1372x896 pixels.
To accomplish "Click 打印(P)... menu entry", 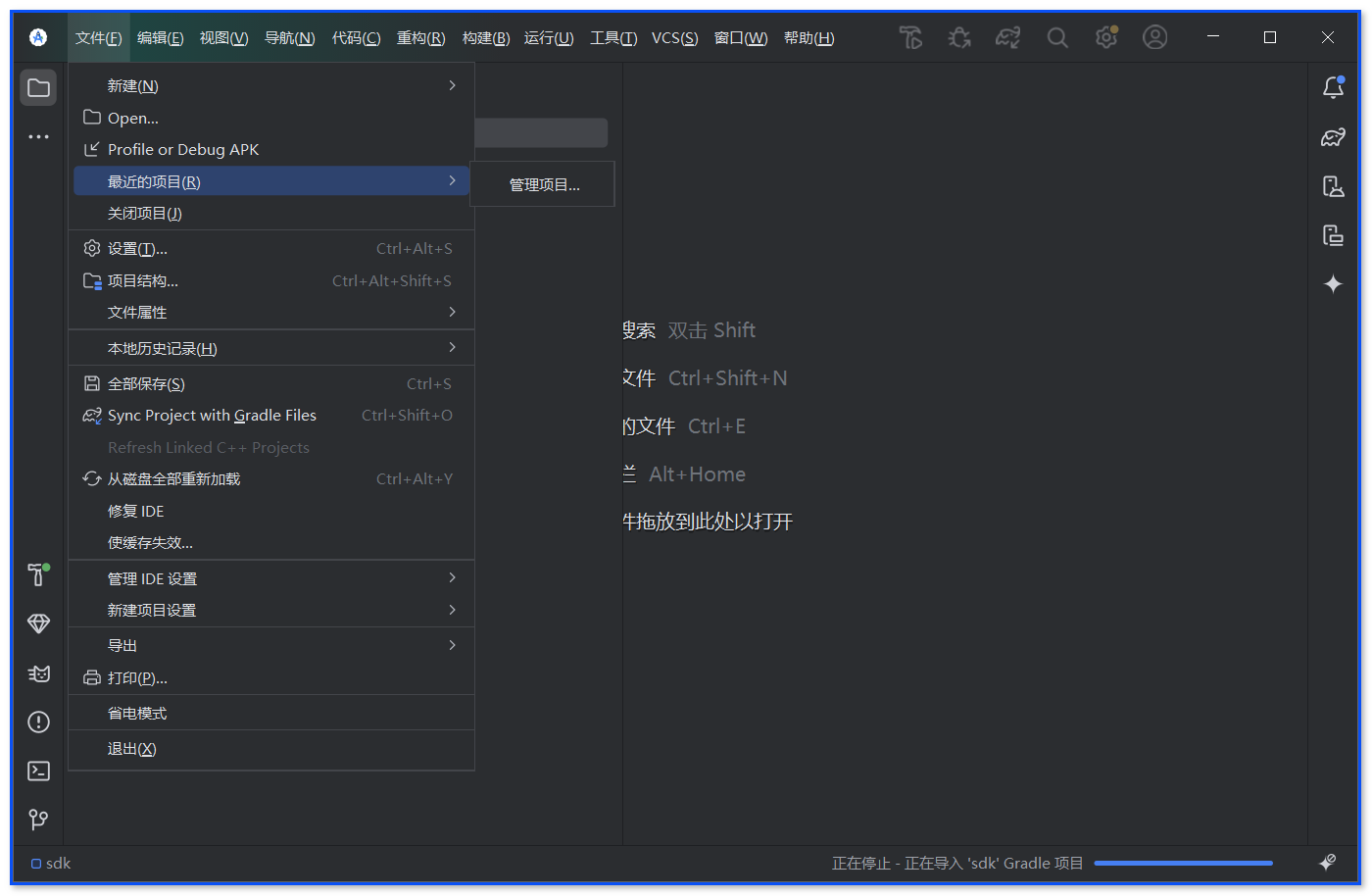I will [271, 677].
